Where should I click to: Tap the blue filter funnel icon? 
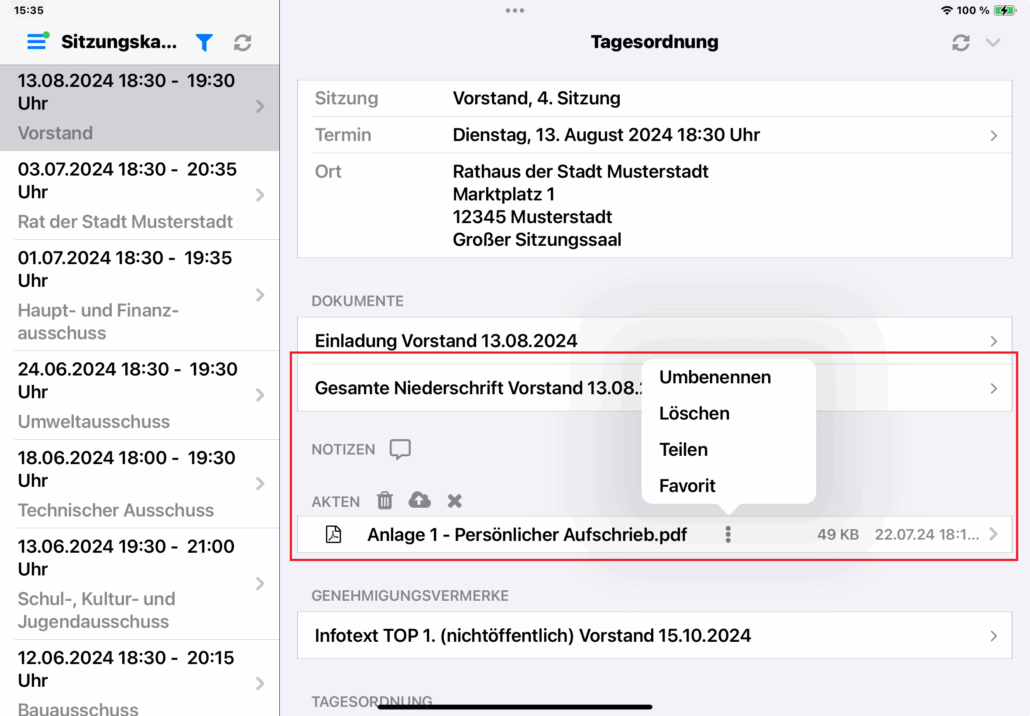coord(204,42)
